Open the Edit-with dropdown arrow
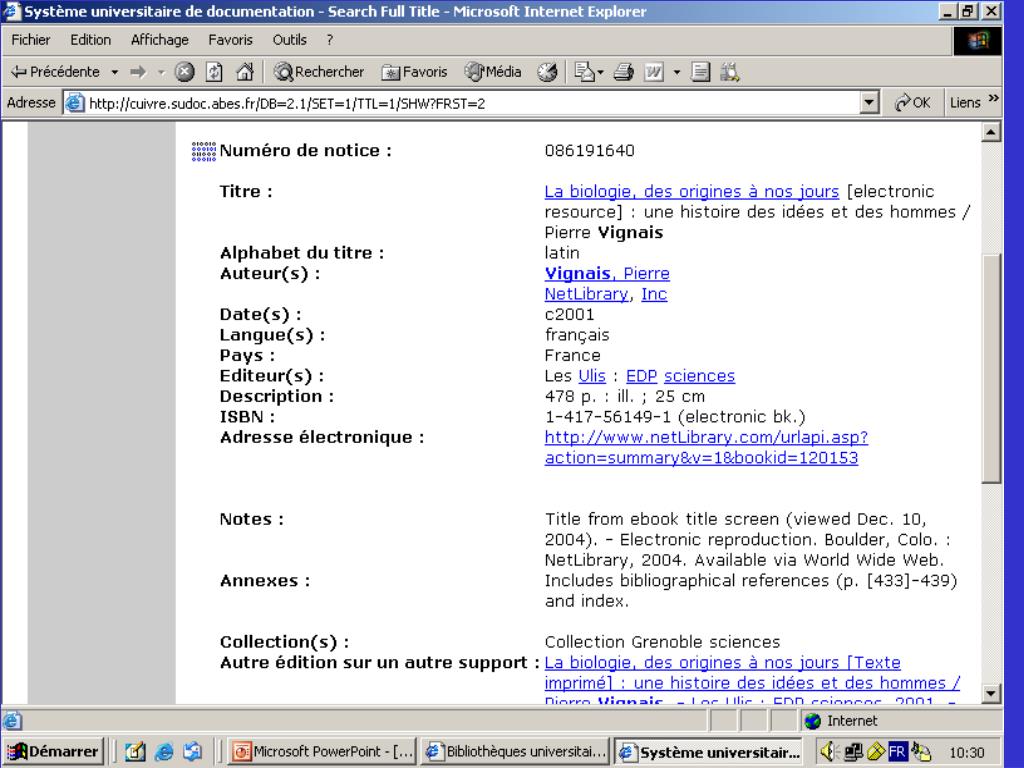 (x=677, y=72)
